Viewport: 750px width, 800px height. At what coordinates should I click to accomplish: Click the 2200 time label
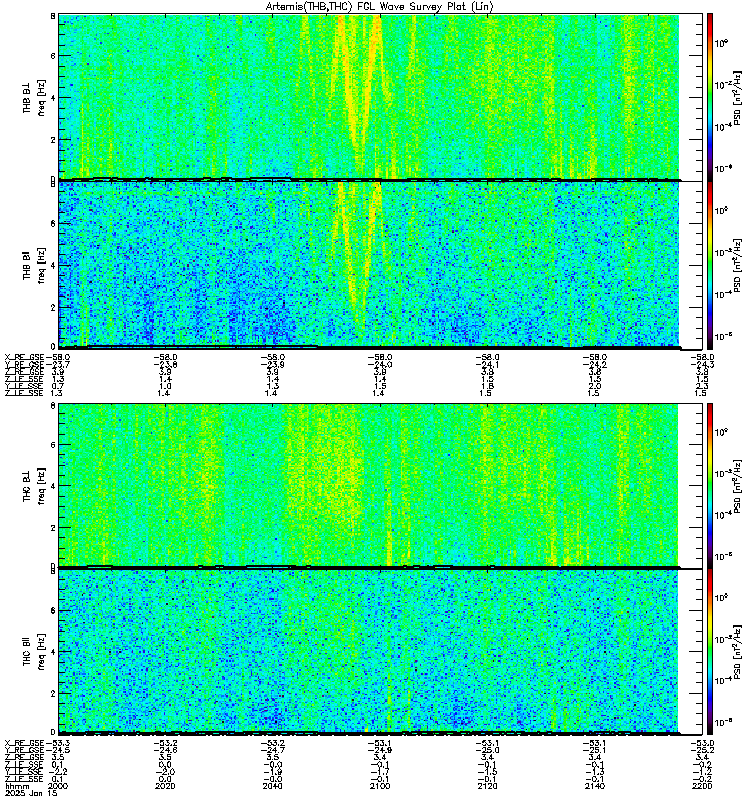click(702, 786)
